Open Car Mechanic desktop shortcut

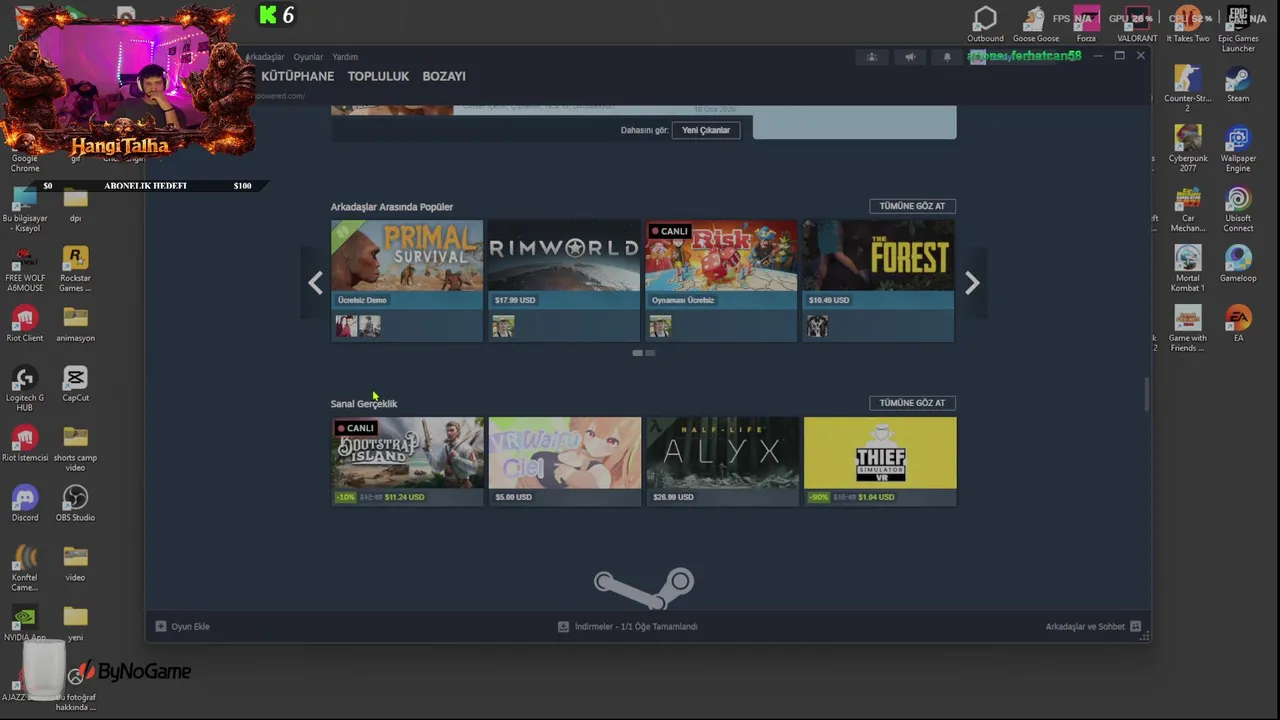coord(1188,208)
